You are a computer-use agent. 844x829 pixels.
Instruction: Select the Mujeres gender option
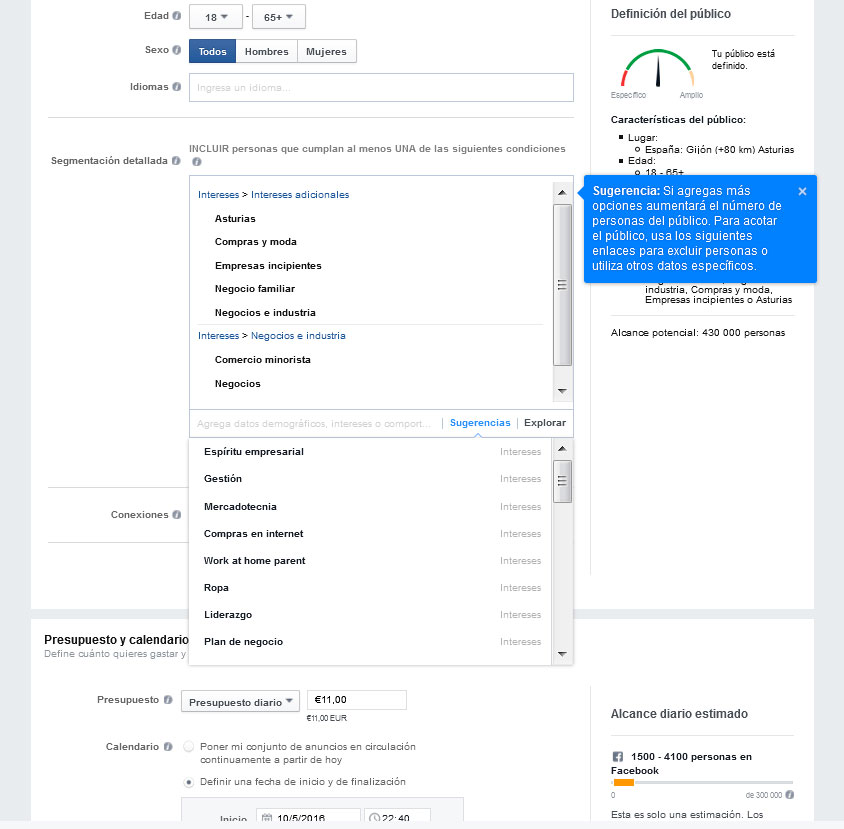(x=326, y=52)
